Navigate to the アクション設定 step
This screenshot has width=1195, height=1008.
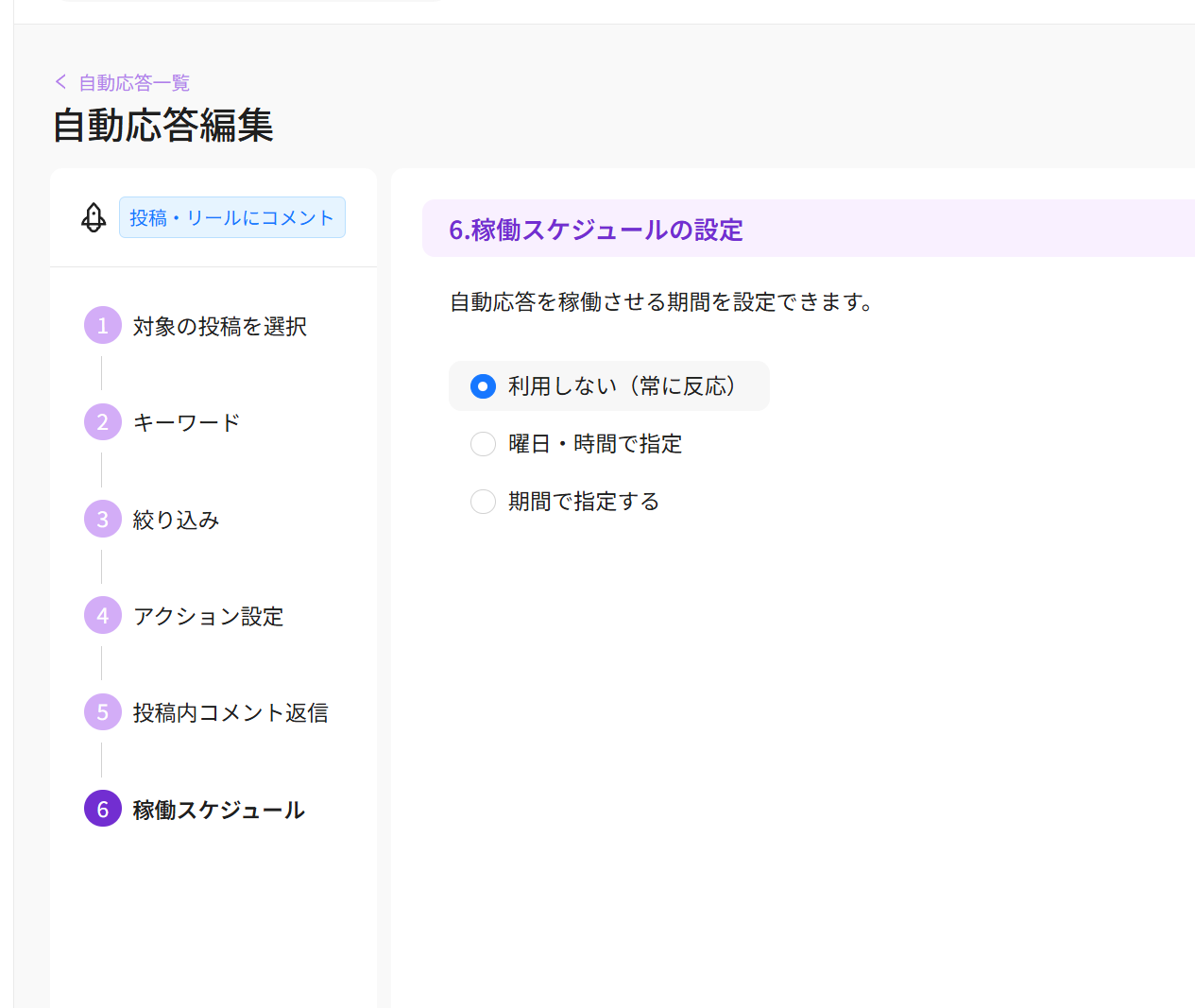pyautogui.click(x=208, y=616)
